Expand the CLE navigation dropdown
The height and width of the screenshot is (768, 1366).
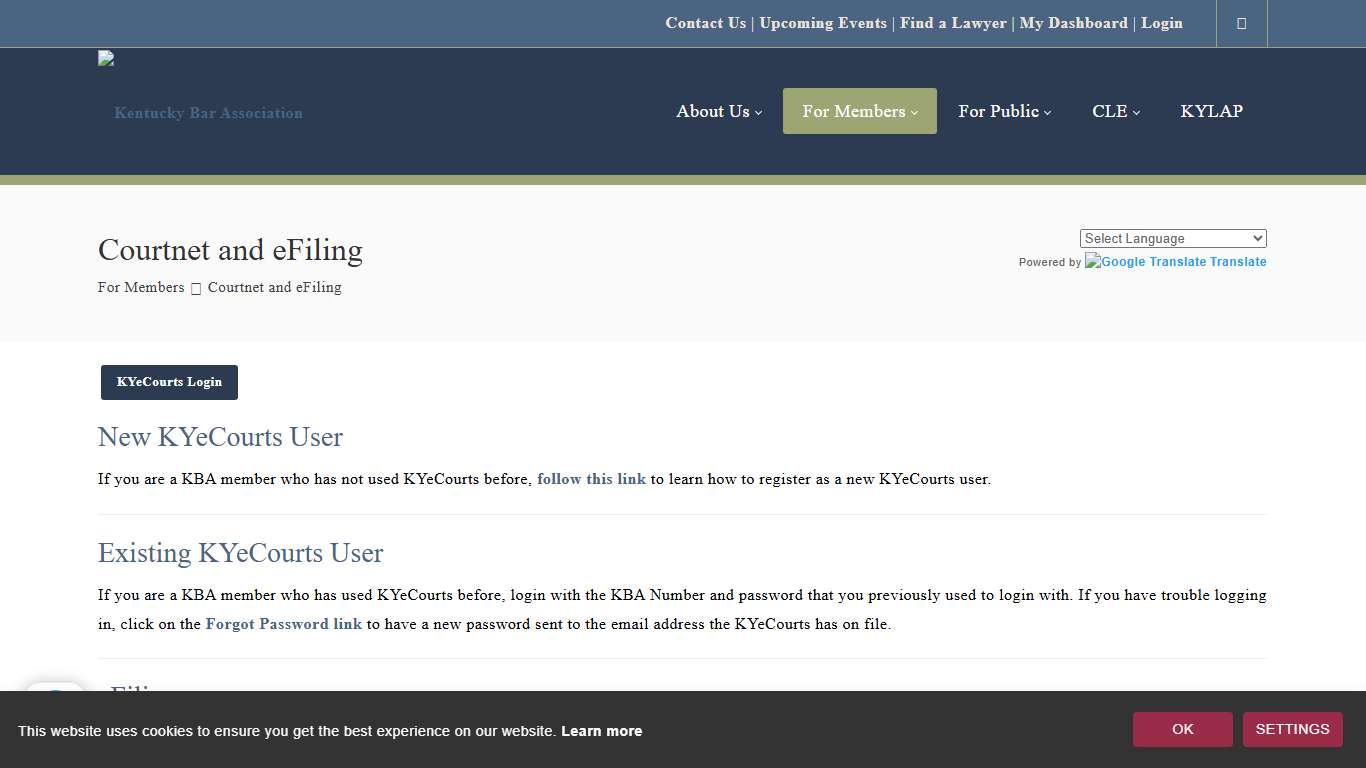pos(1110,111)
